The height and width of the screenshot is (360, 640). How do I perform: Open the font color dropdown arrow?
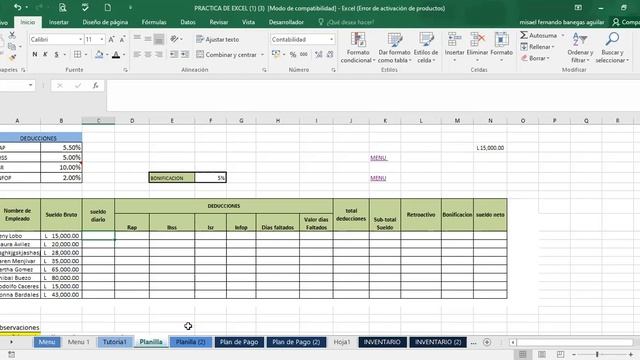tap(124, 55)
